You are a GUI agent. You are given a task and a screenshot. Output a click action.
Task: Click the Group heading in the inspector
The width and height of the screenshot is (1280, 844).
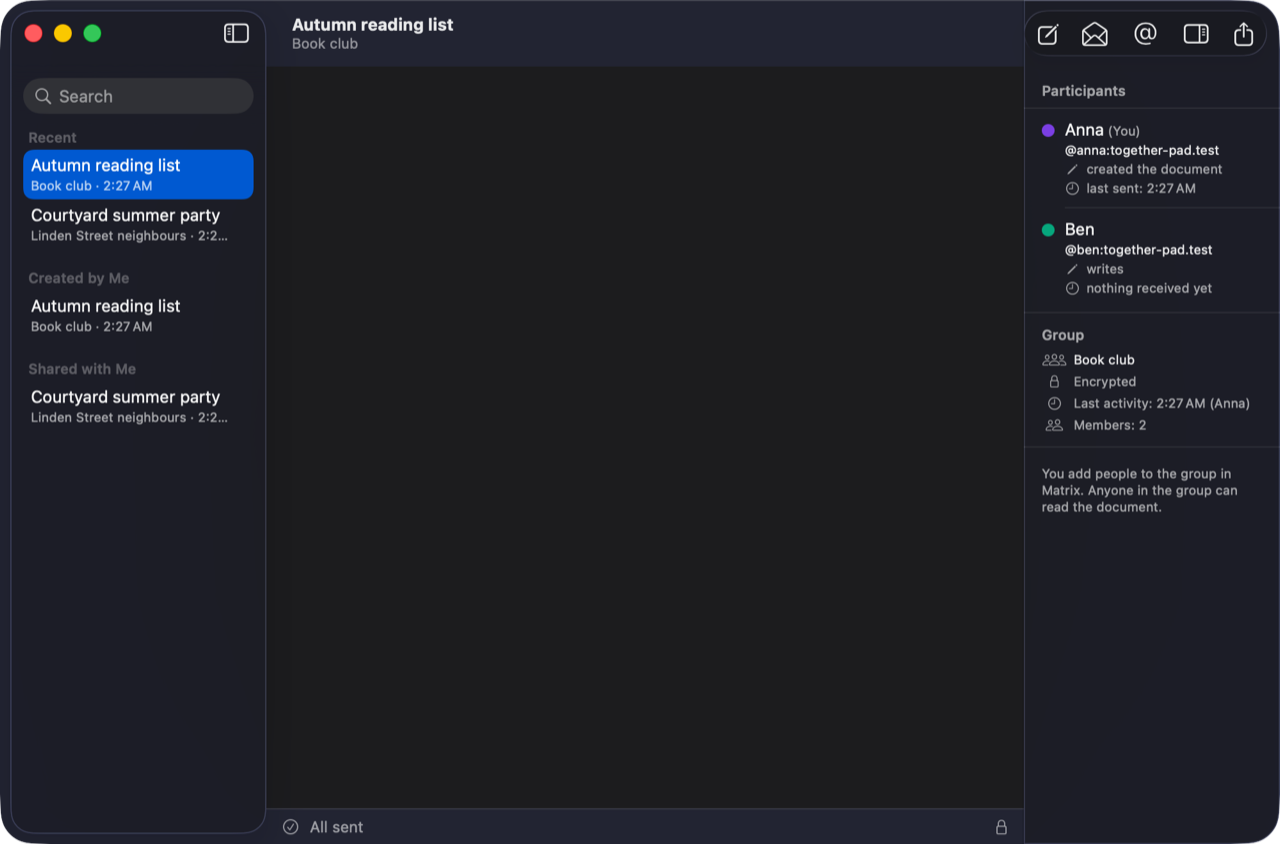tap(1063, 335)
